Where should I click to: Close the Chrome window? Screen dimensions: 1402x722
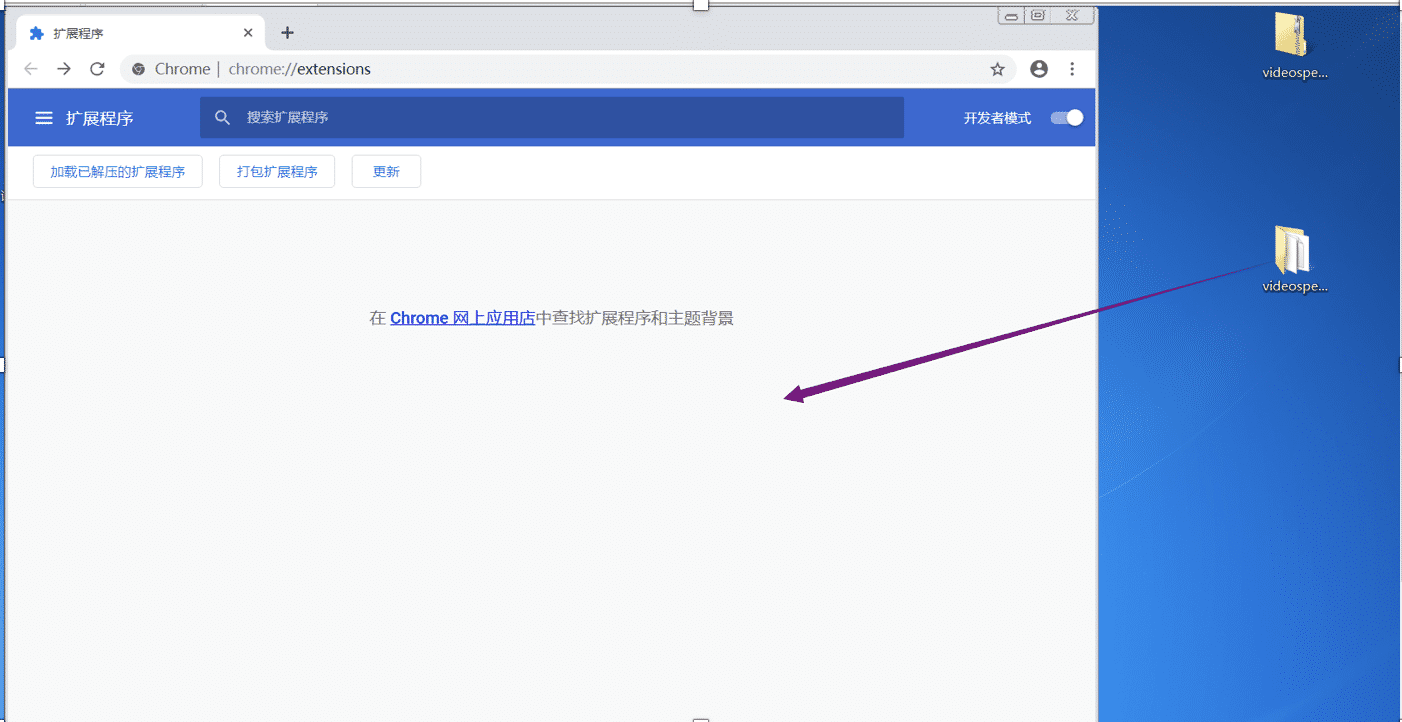pos(1072,15)
